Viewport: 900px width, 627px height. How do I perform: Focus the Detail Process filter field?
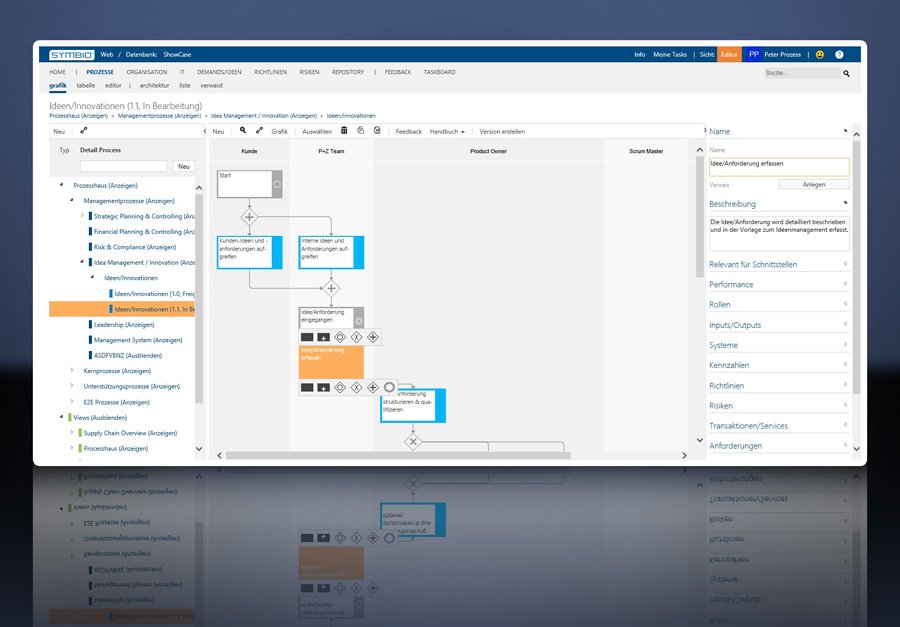tap(124, 167)
